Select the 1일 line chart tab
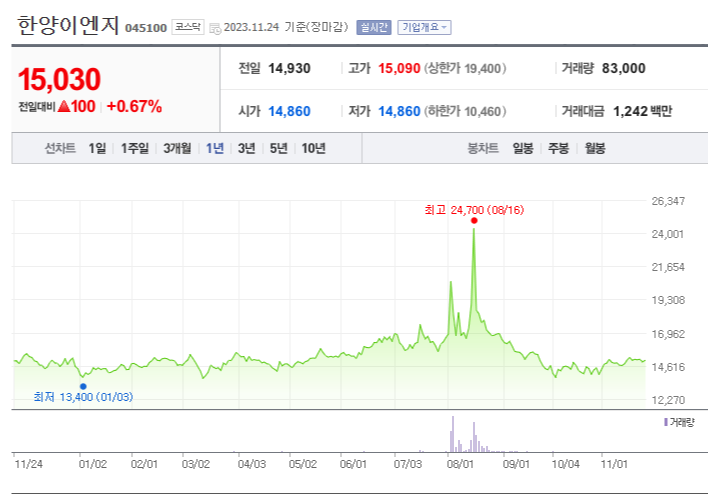Viewport: 708px width, 494px height. point(97,148)
